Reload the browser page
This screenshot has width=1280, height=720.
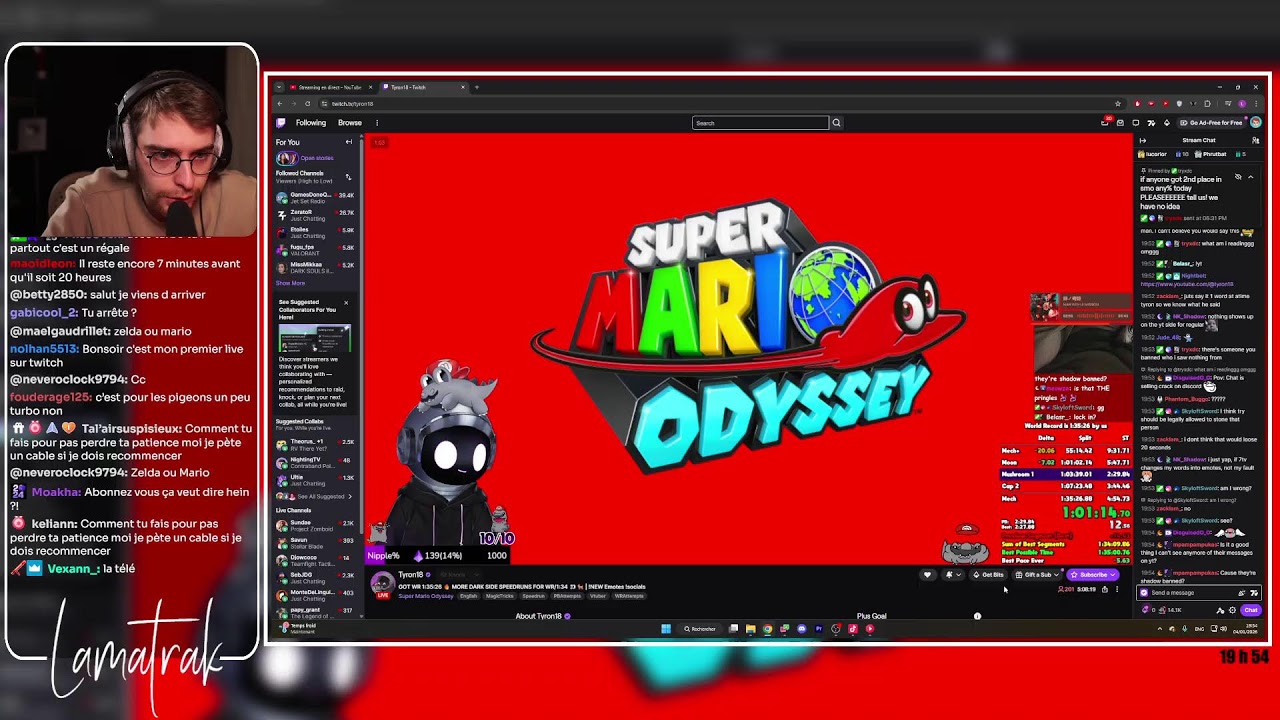pos(308,104)
